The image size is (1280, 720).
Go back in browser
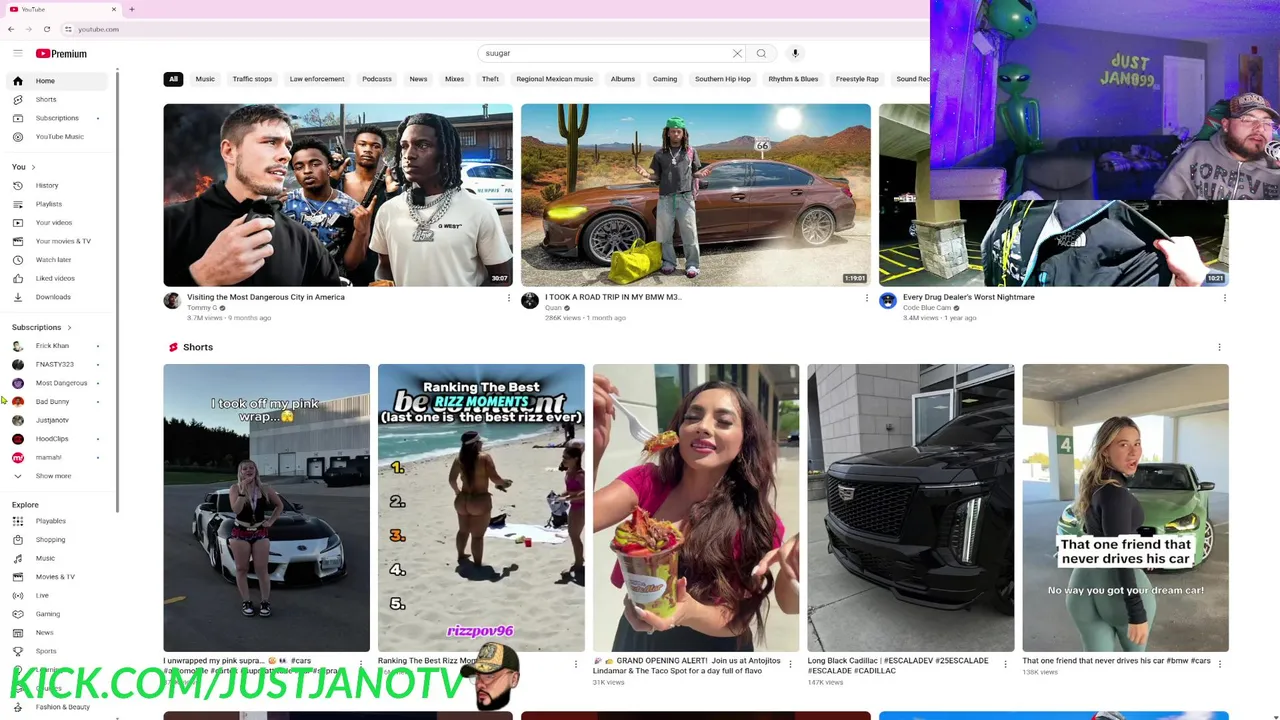click(x=11, y=29)
